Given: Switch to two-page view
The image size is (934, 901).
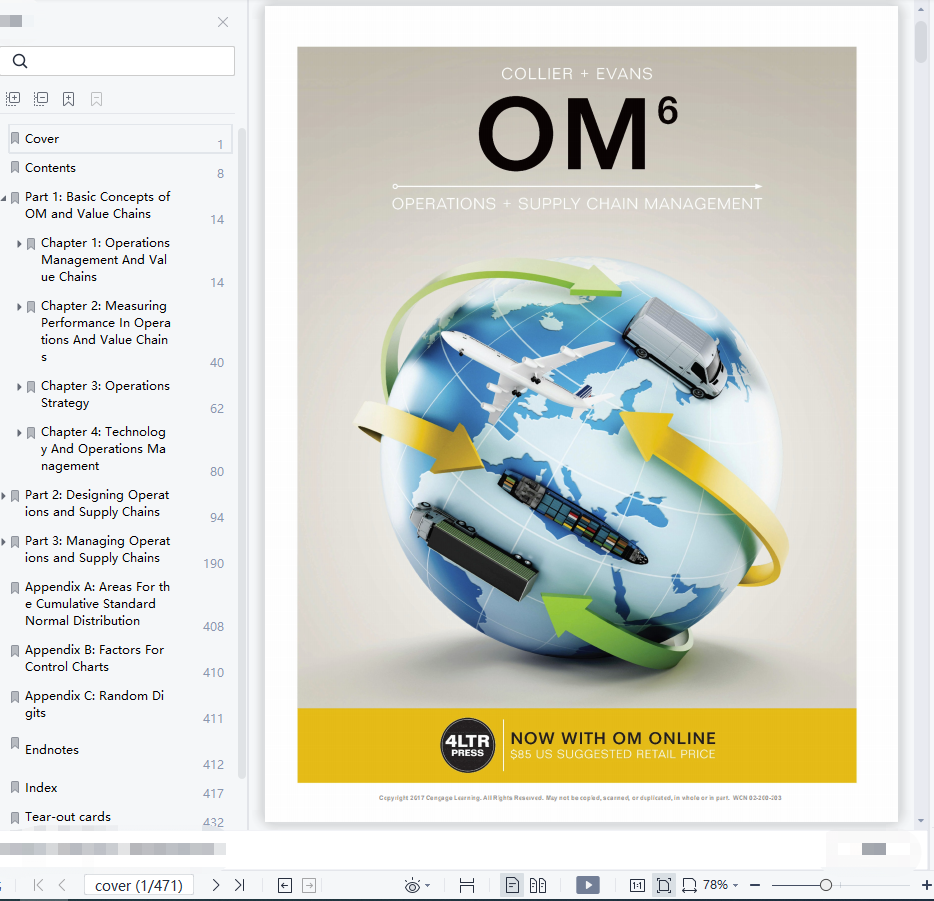Looking at the screenshot, I should tap(538, 886).
